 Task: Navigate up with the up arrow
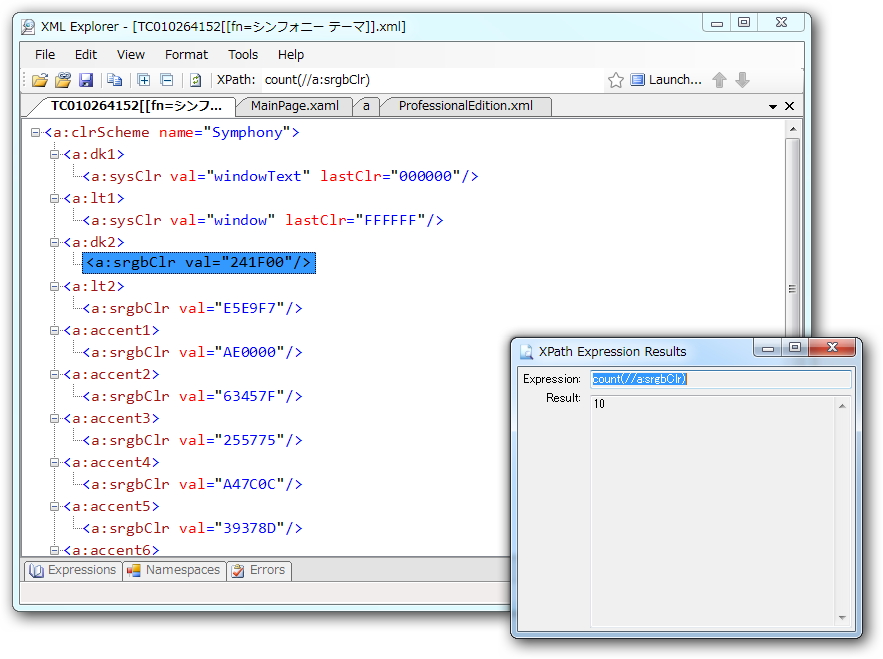tap(719, 79)
